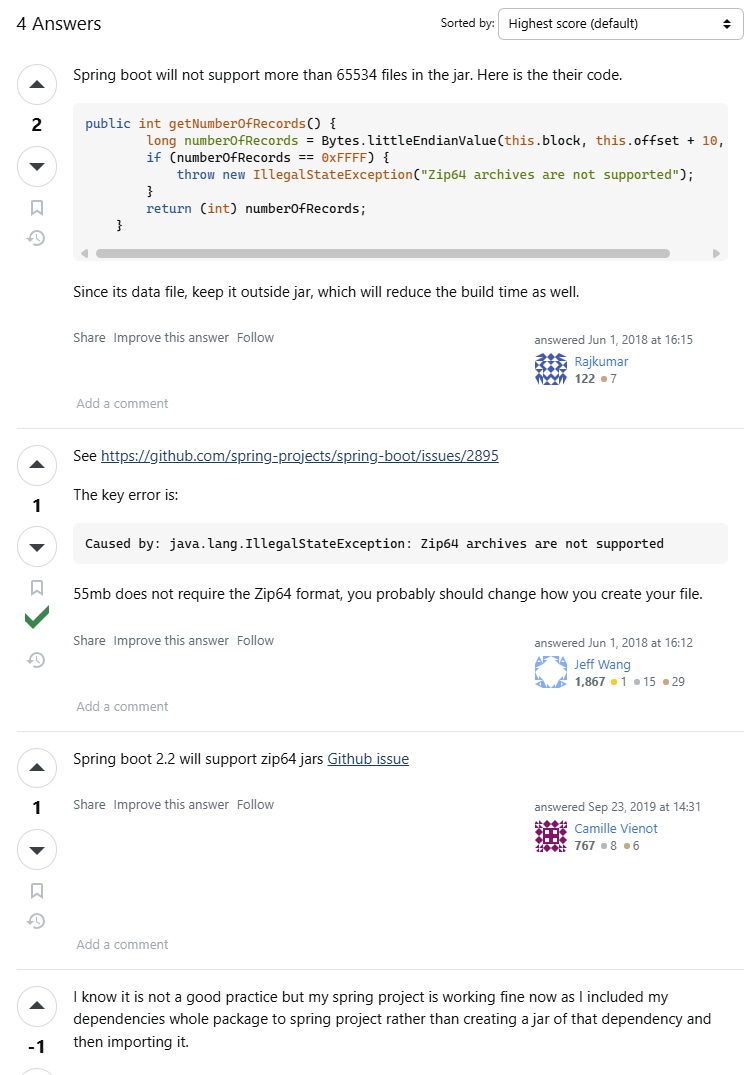Follow Jeff Wang's answer
The width and height of the screenshot is (750, 1075).
pos(255,640)
